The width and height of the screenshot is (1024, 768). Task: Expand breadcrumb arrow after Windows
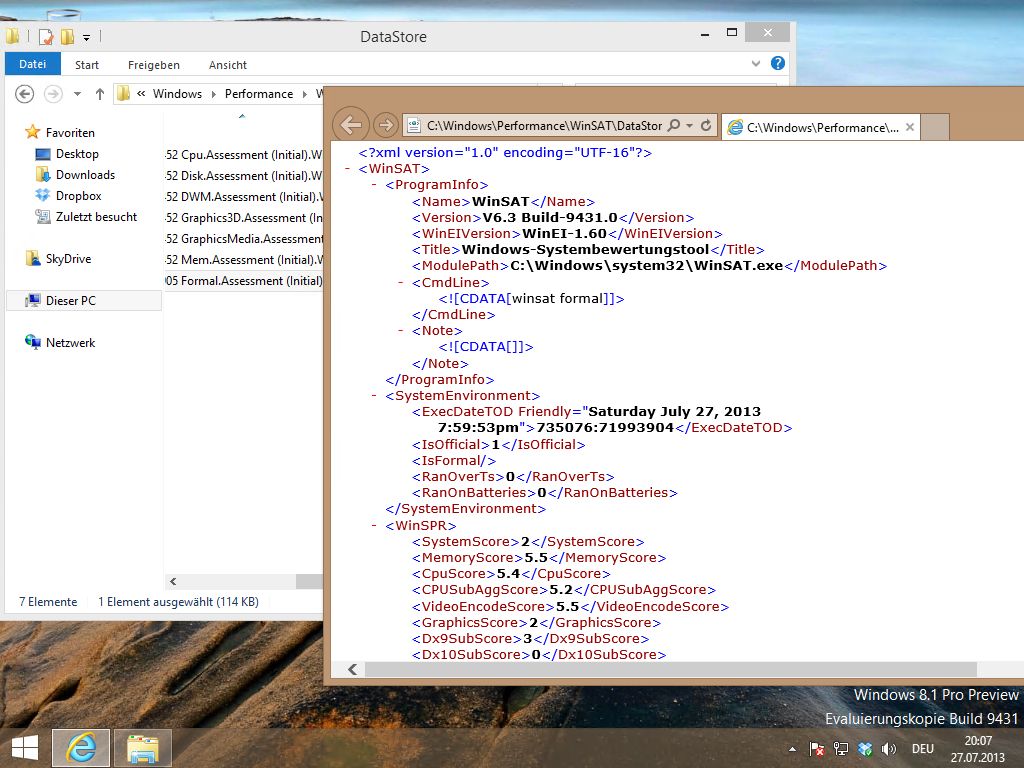[x=214, y=94]
